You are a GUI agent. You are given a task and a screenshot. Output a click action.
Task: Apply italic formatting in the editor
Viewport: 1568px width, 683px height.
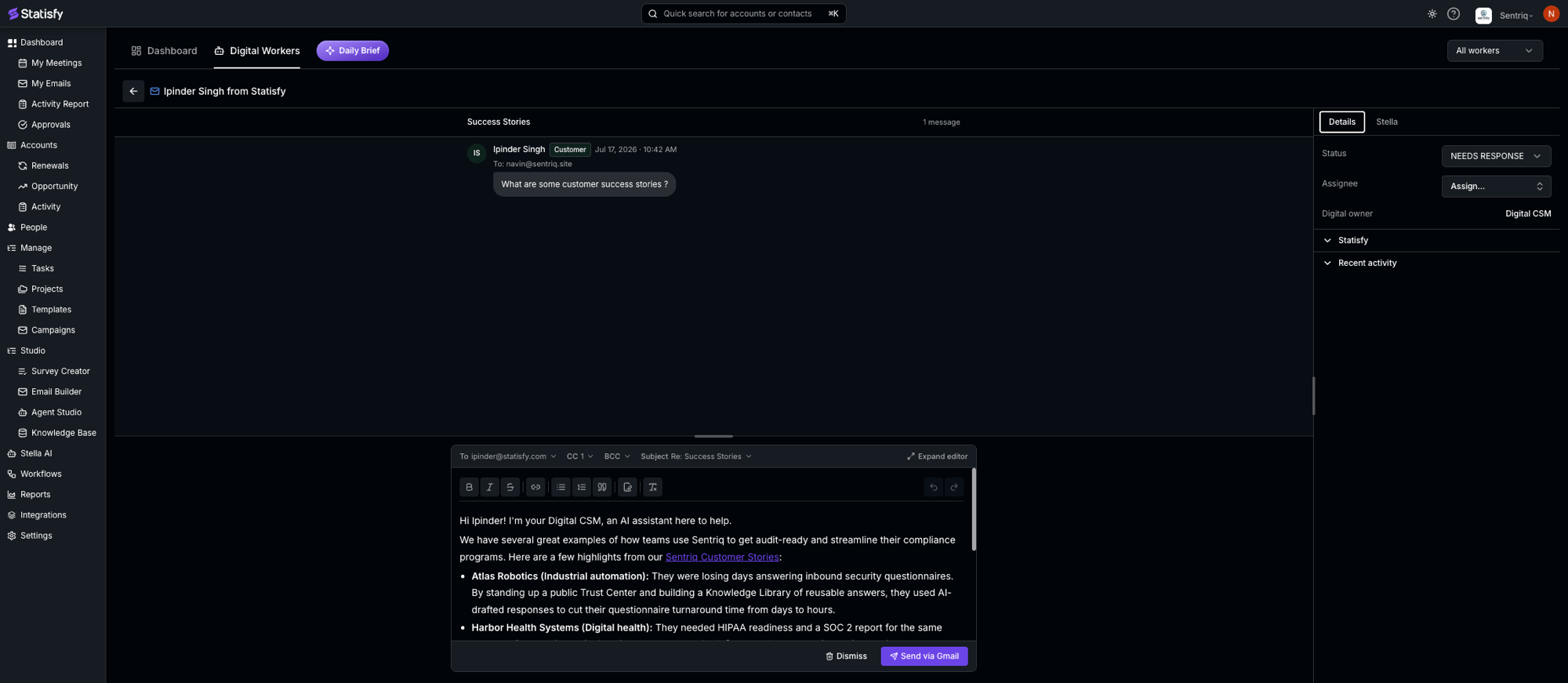tap(489, 487)
